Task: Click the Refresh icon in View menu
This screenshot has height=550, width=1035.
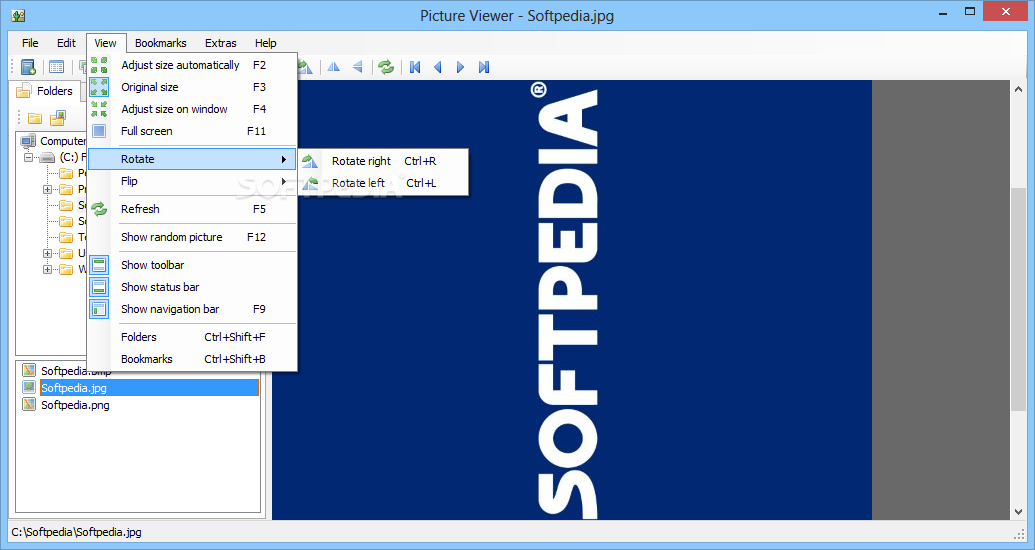Action: click(99, 209)
